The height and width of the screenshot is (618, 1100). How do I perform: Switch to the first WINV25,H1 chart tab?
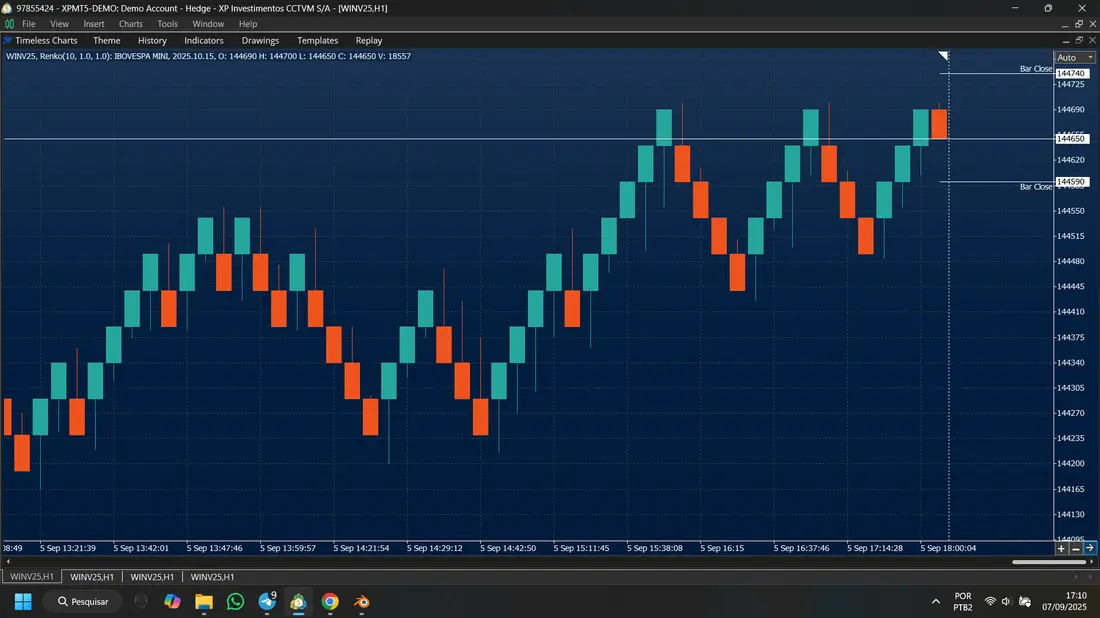pyautogui.click(x=32, y=577)
